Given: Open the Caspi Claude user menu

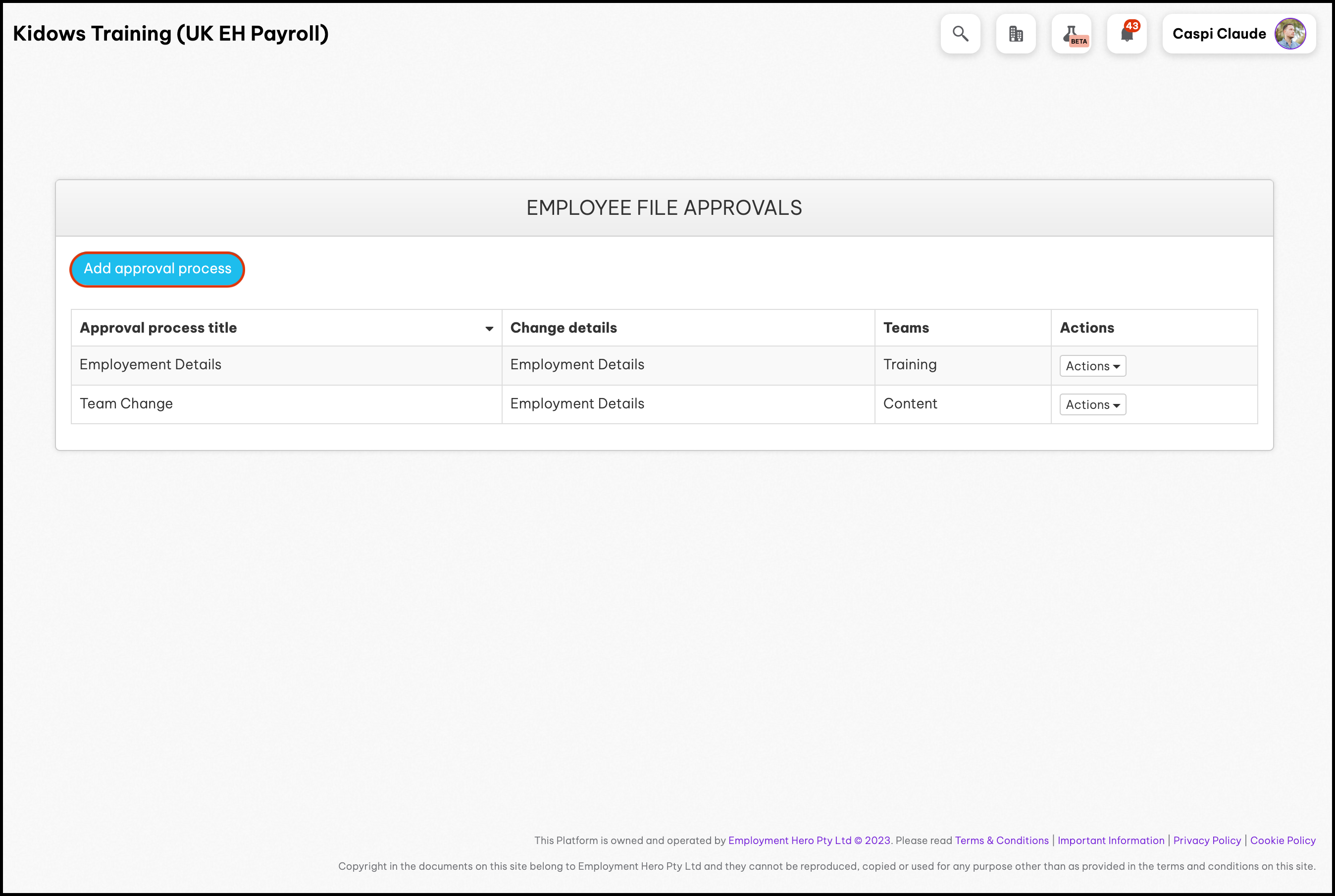Looking at the screenshot, I should (x=1219, y=34).
